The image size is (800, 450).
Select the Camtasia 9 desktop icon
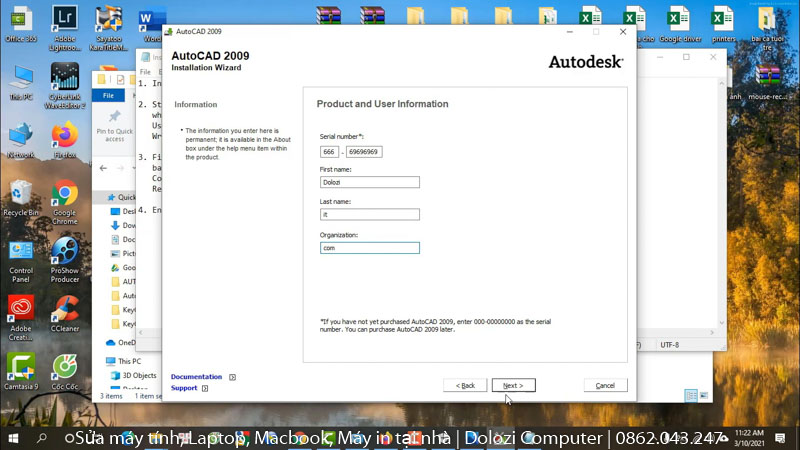pos(21,369)
